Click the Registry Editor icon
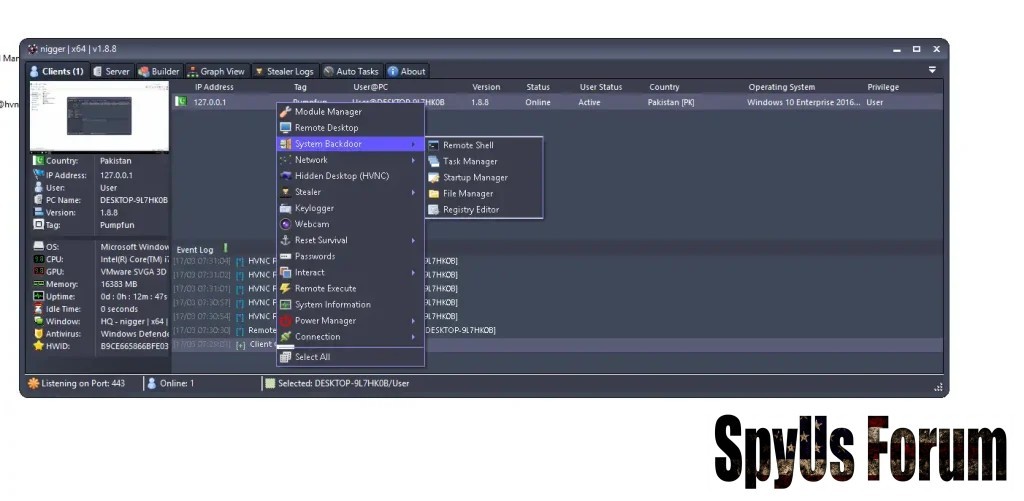 click(x=434, y=210)
